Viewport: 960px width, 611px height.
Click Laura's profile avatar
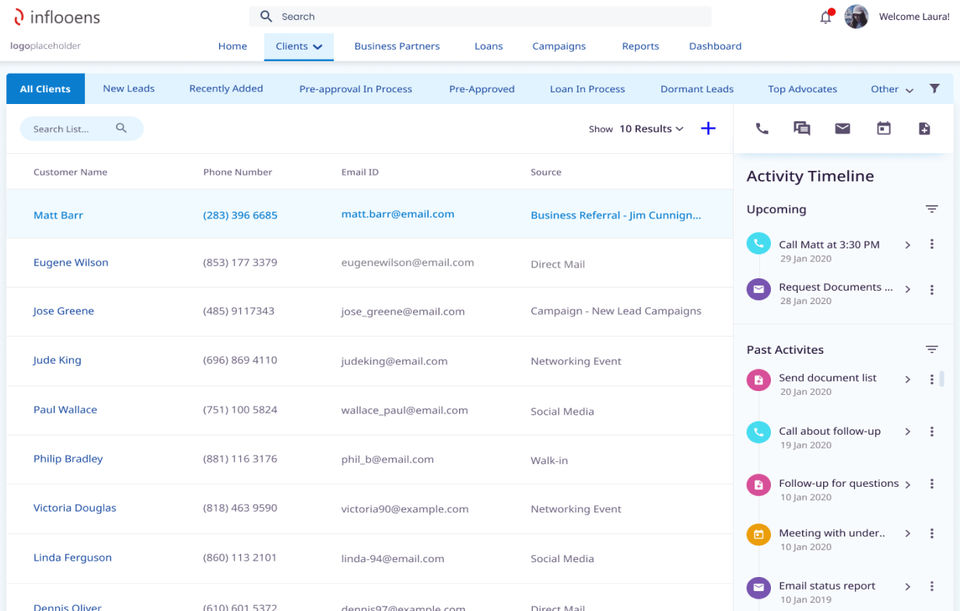point(856,17)
